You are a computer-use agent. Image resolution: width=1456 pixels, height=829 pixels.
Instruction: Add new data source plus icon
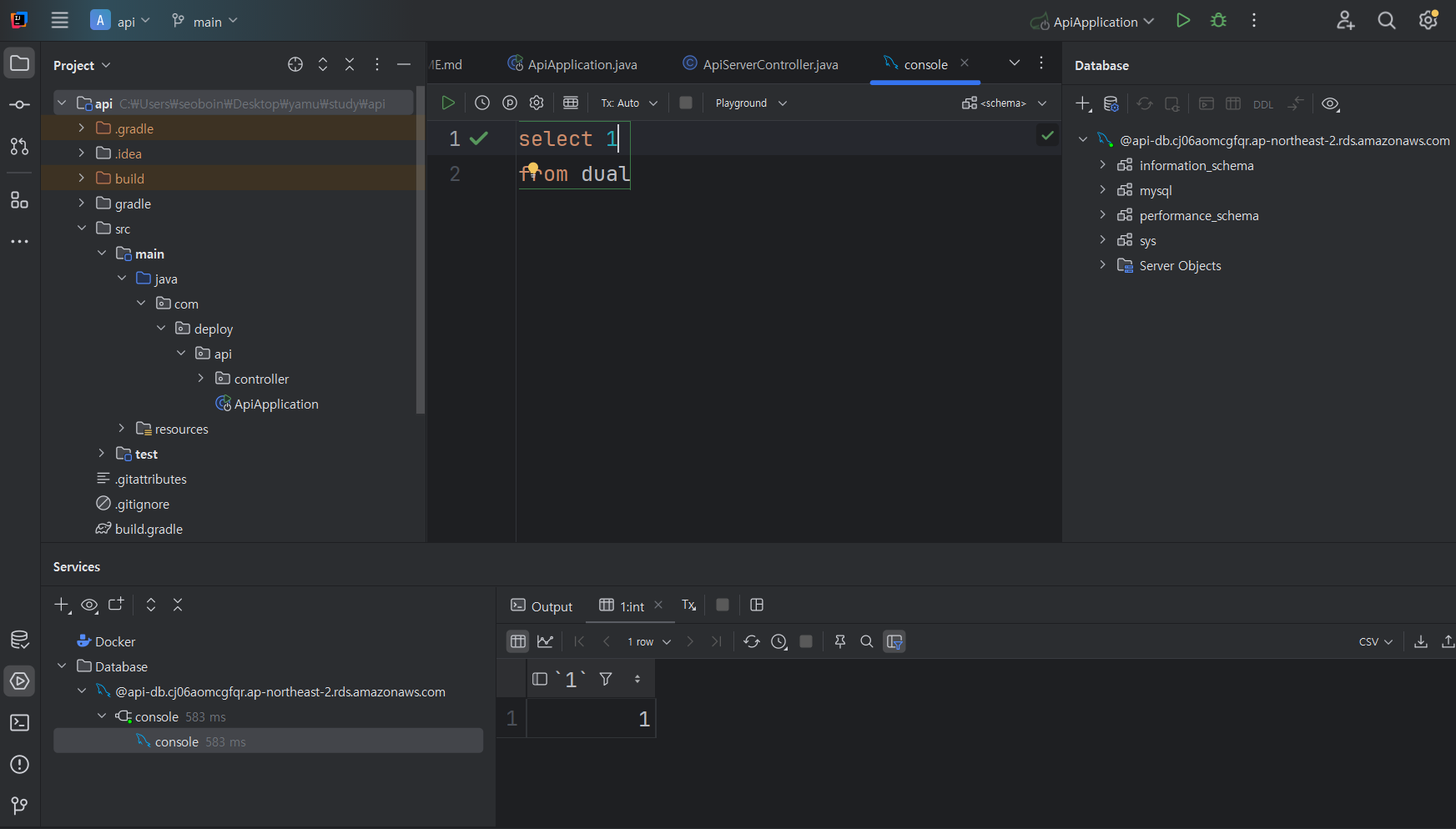click(x=1083, y=103)
